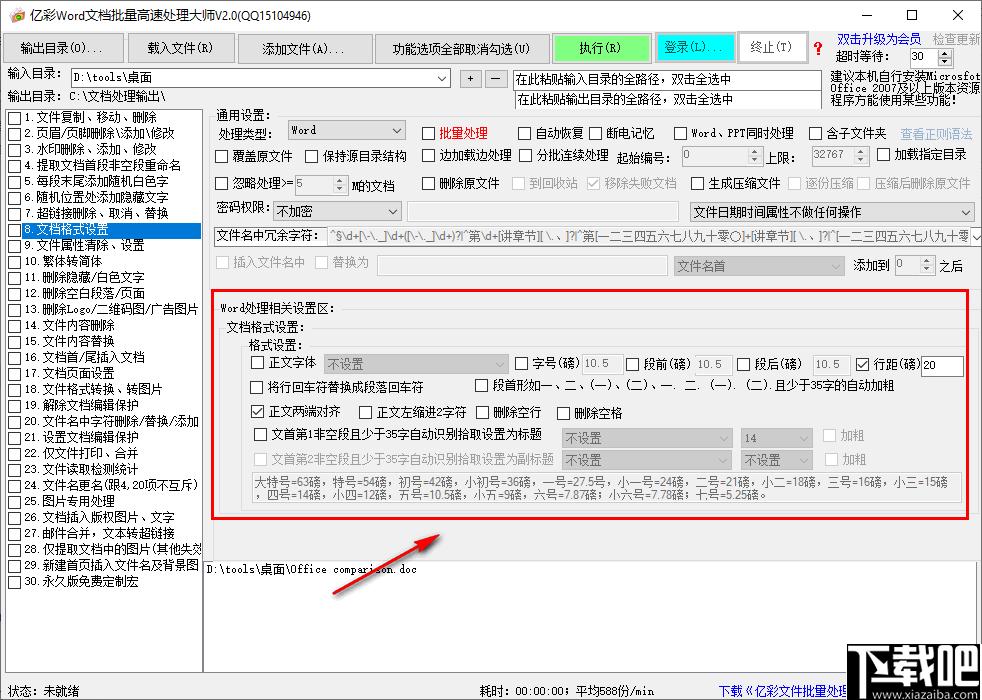Viewport: 982px width, 700px height.
Task: Enable the 删除空行 checkbox
Action: (482, 412)
